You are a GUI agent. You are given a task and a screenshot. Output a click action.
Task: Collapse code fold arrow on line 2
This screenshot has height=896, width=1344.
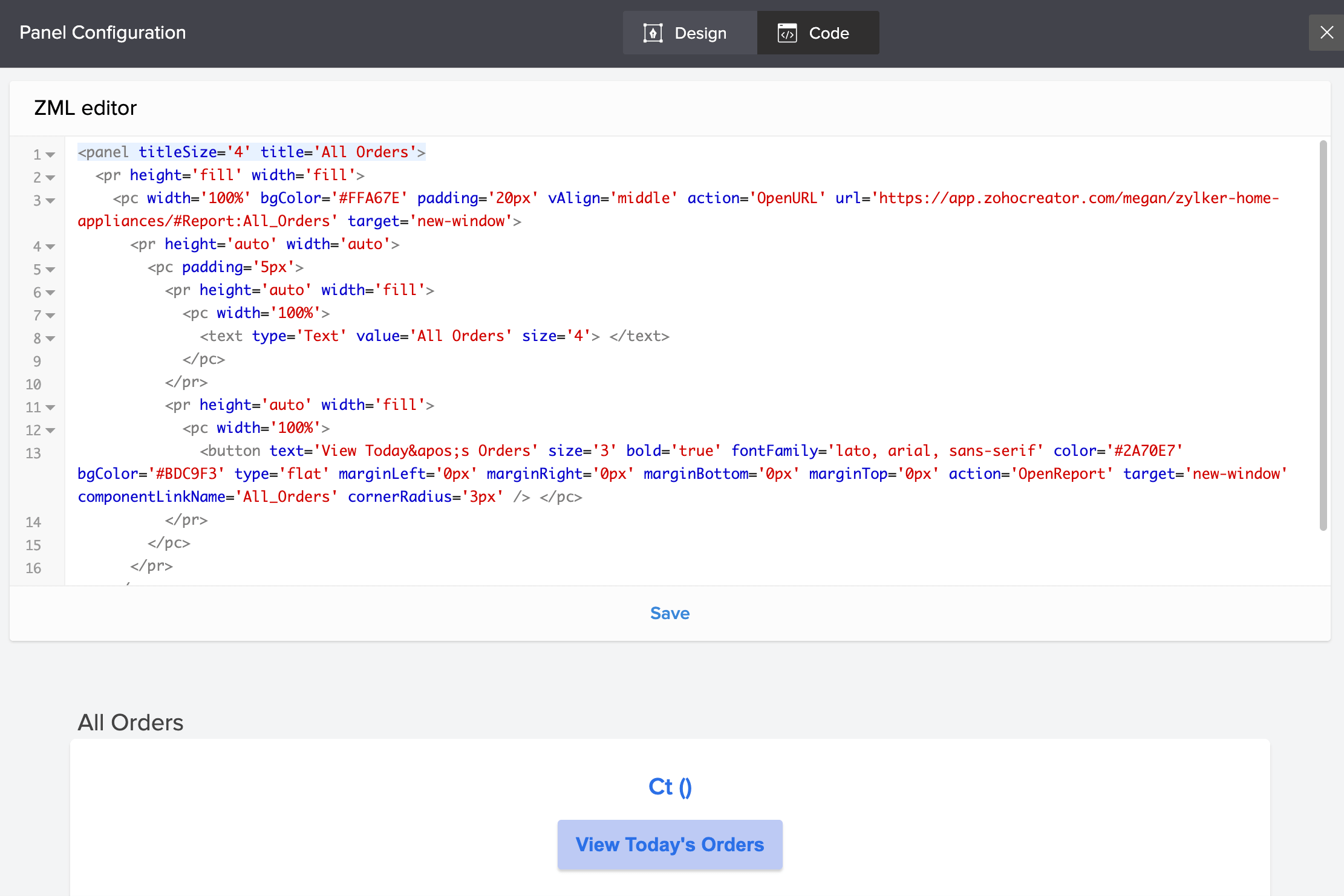tap(50, 178)
